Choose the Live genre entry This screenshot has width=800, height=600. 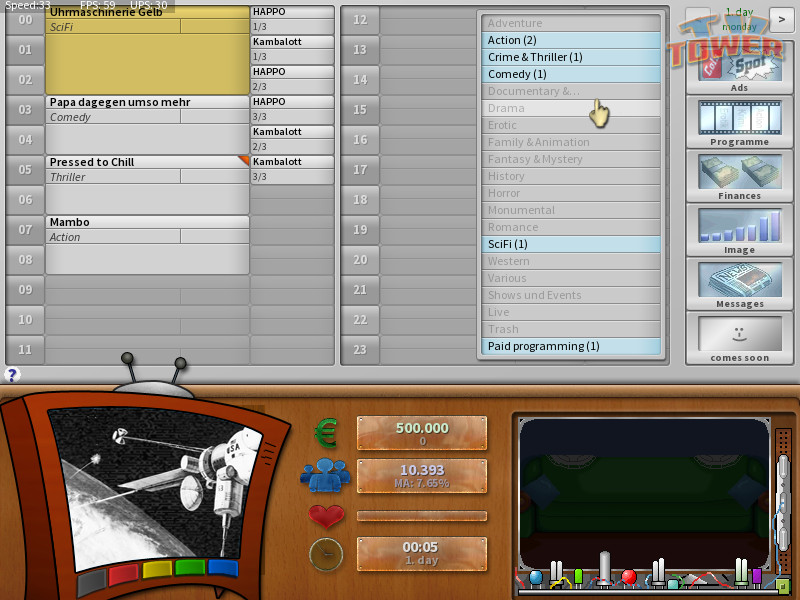tap(571, 312)
